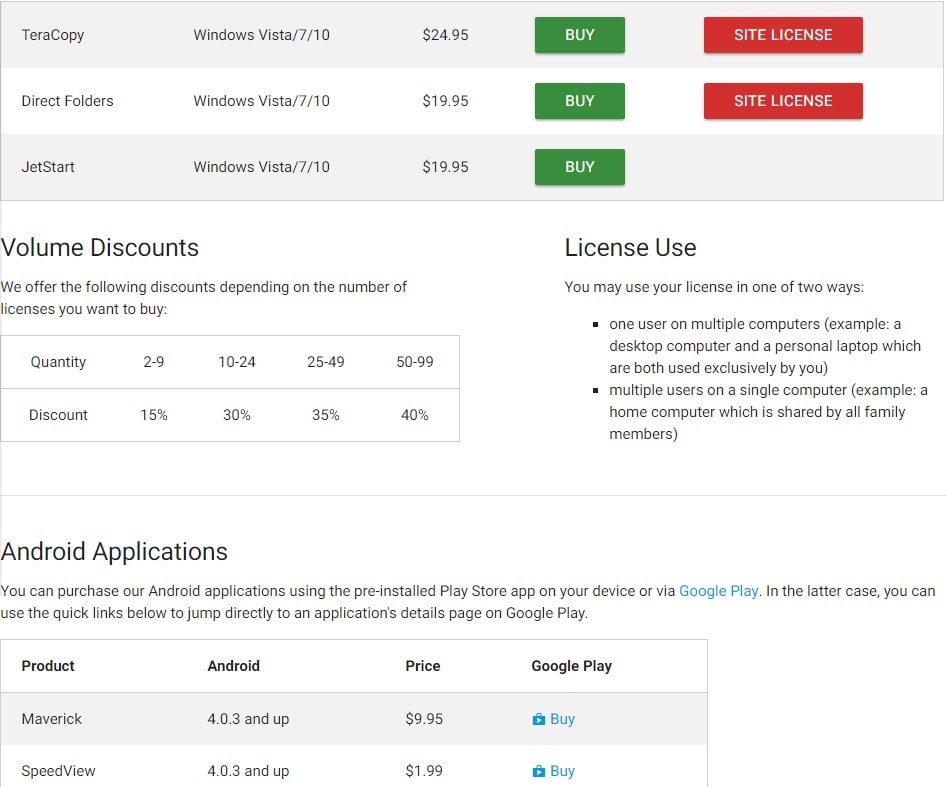Click the Product column header
946x787 pixels.
(48, 666)
